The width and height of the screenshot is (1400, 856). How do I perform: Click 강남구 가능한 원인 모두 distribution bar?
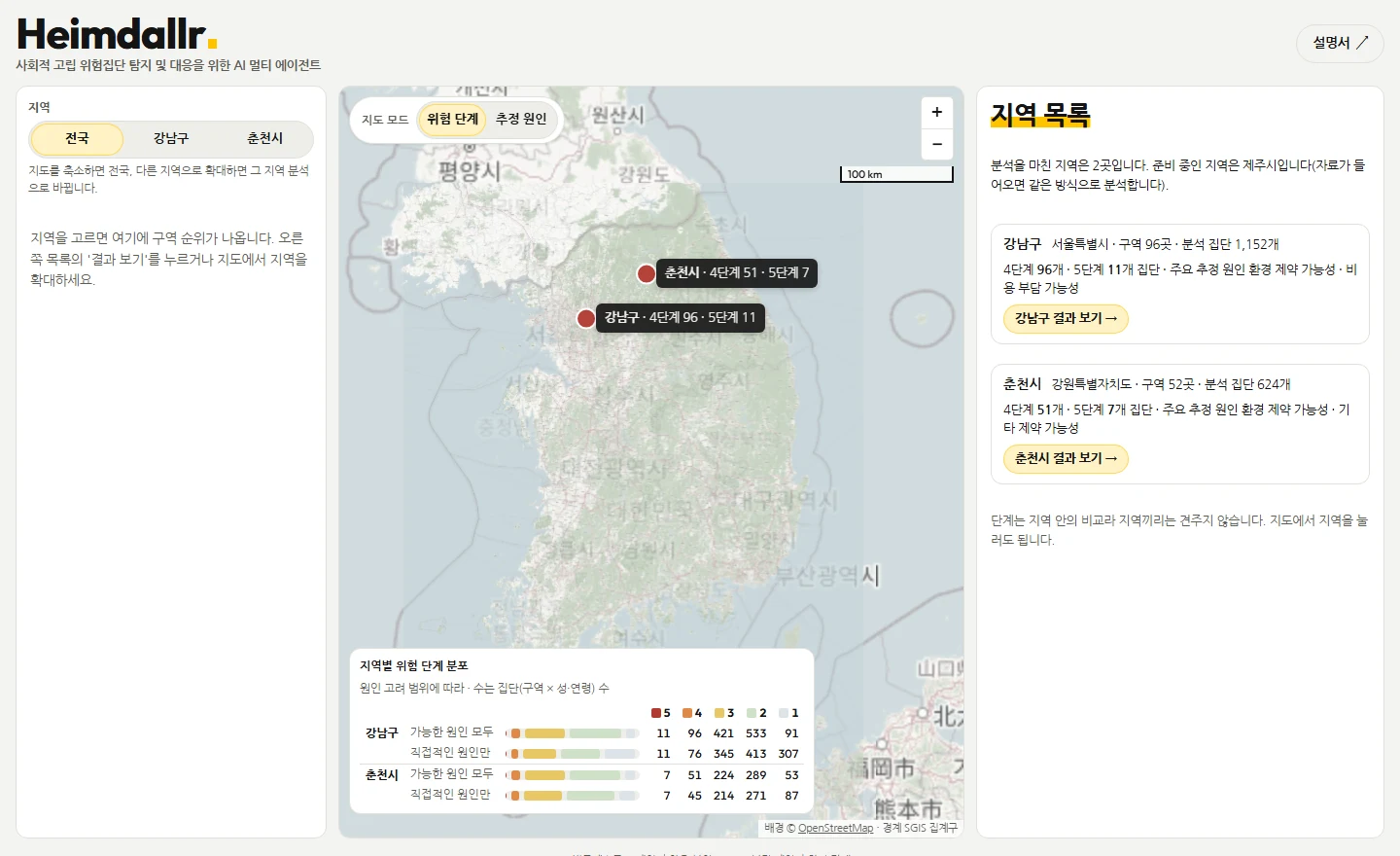tap(573, 733)
